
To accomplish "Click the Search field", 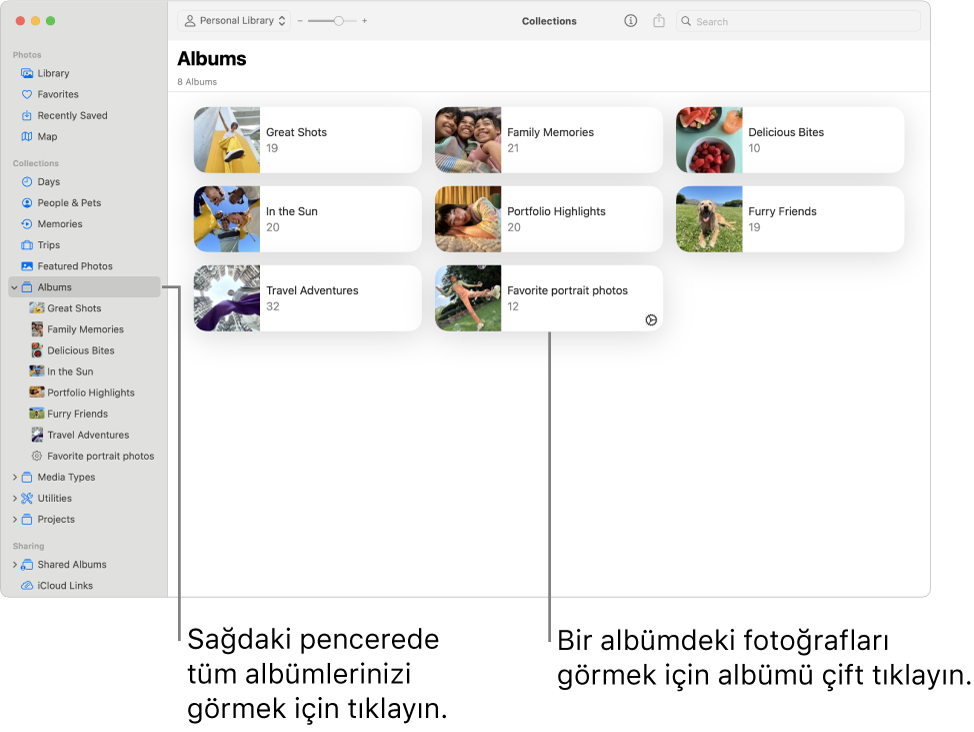I will pyautogui.click(x=798, y=22).
